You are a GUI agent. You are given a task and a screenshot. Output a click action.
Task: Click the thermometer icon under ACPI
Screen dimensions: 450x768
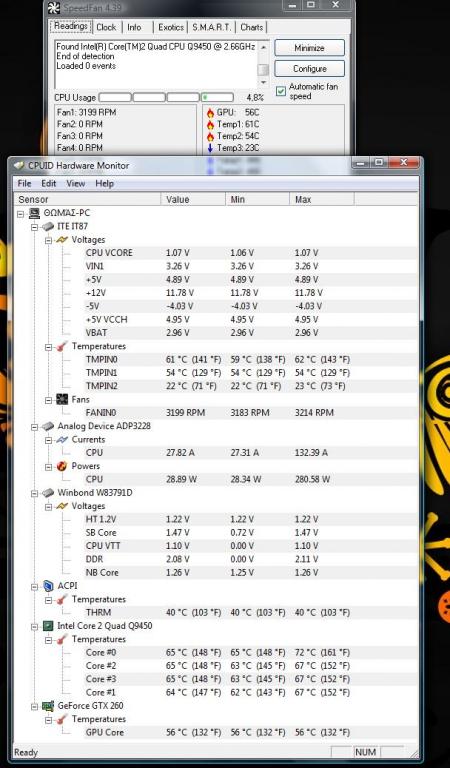pyautogui.click(x=62, y=600)
